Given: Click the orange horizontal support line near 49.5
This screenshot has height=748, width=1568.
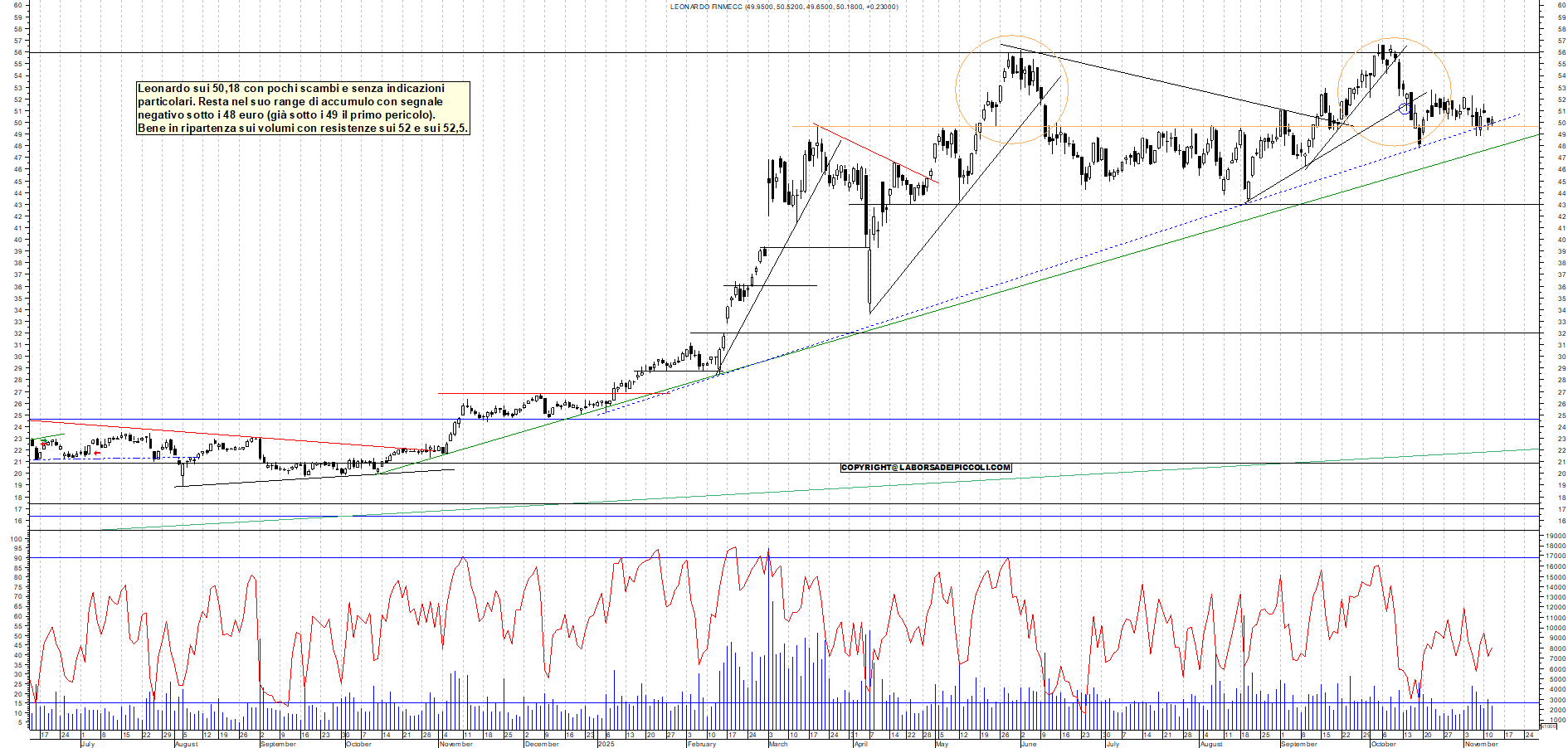Looking at the screenshot, I should pos(1161,127).
